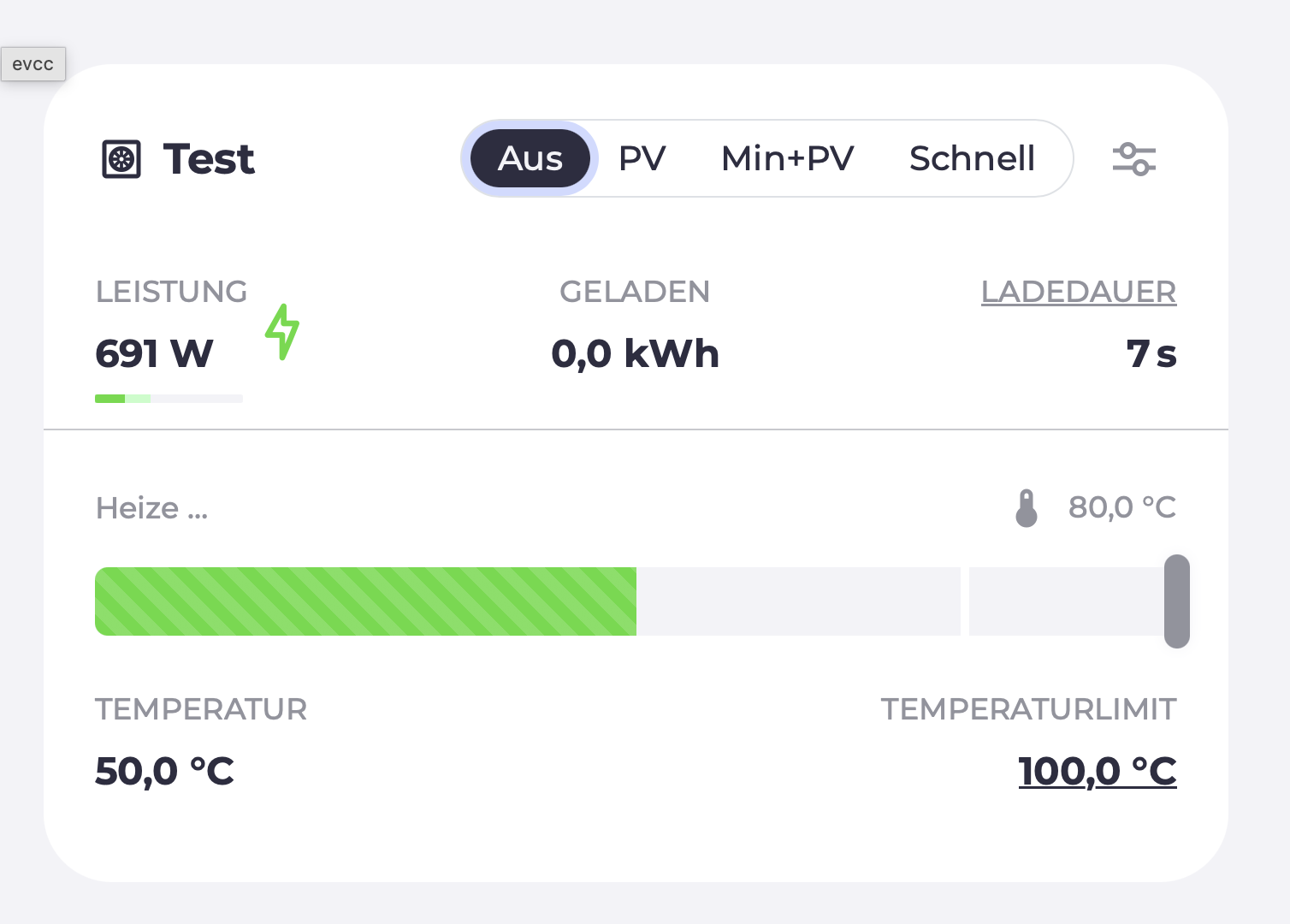Click the 7 s duration value
The width and height of the screenshot is (1290, 924).
[x=1151, y=354]
